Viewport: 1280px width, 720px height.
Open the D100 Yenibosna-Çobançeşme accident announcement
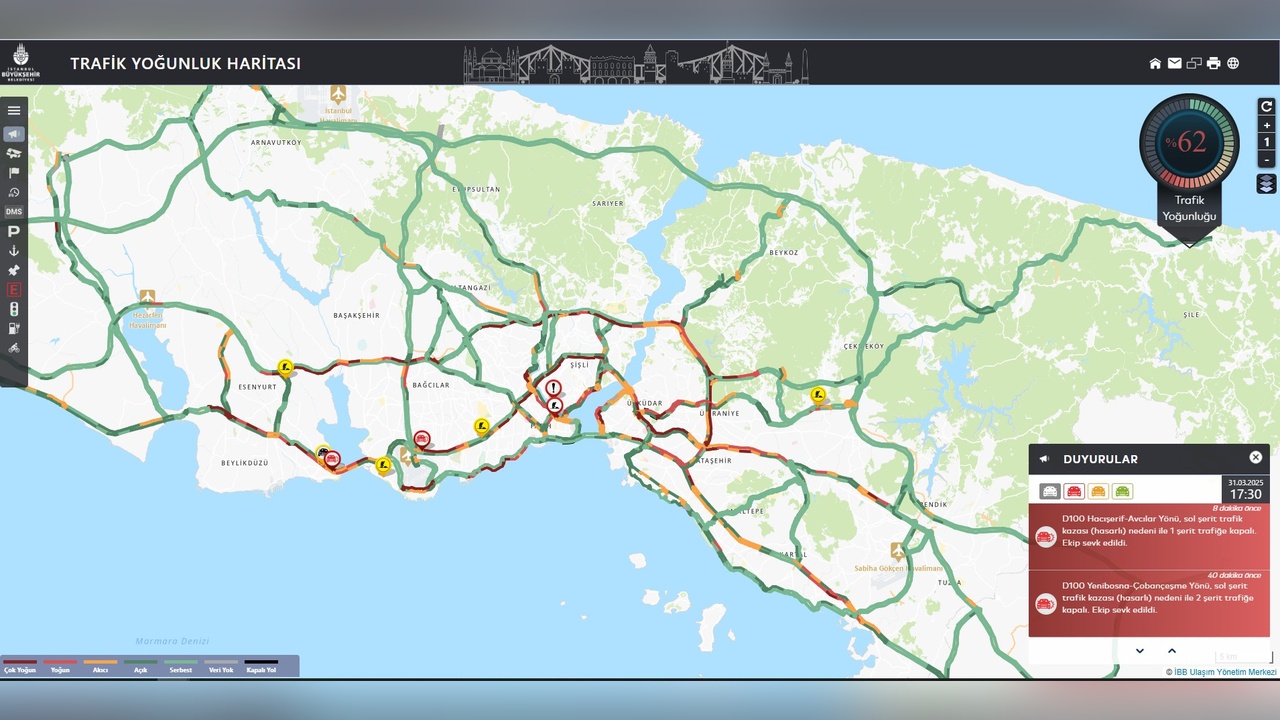tap(1149, 603)
